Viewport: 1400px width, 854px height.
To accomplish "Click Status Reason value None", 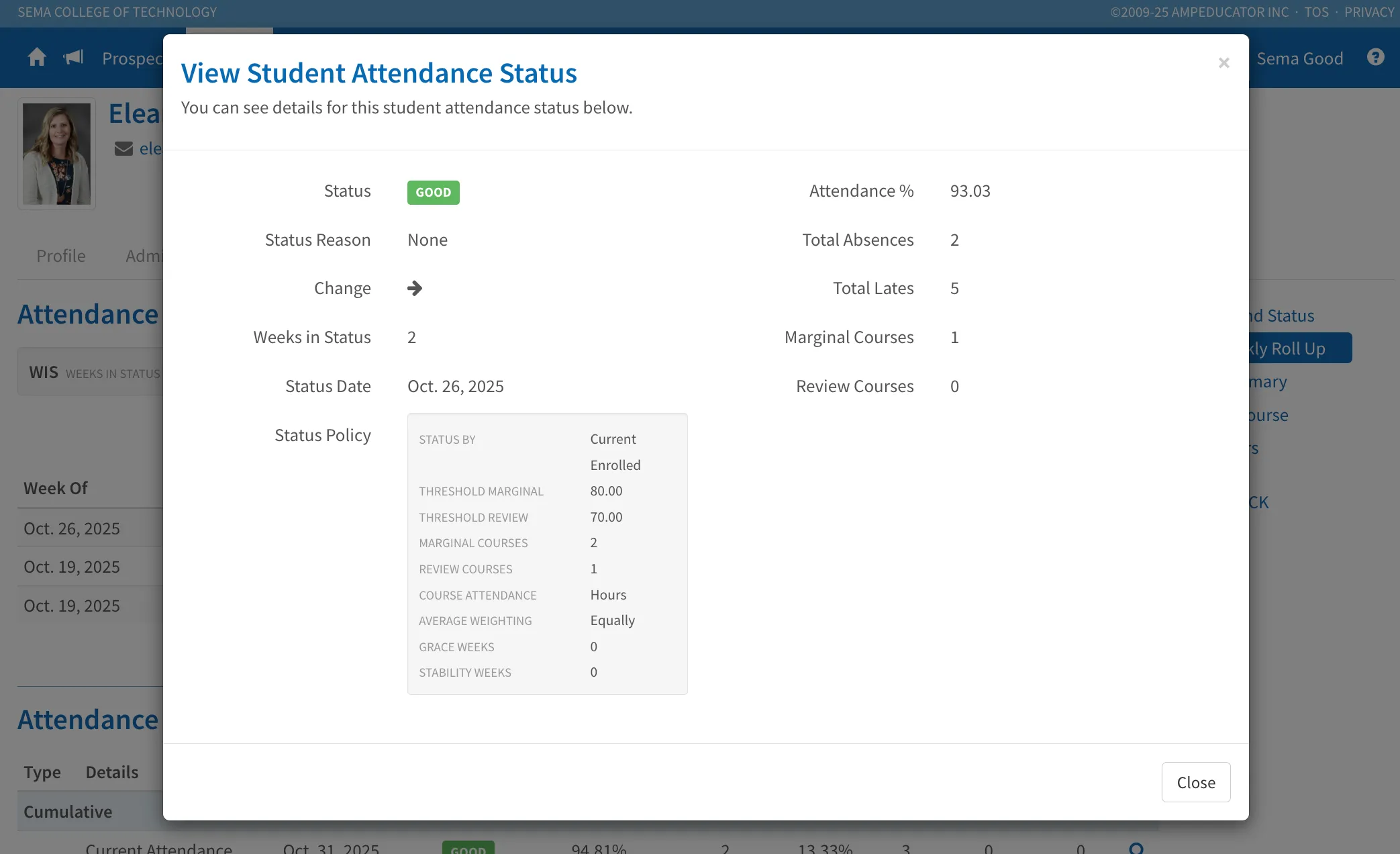I will click(428, 240).
